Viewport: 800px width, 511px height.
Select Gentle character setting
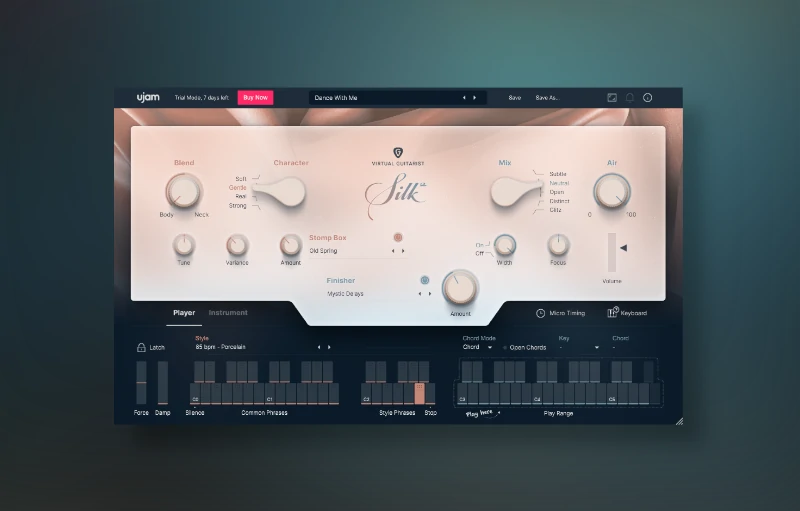(238, 188)
